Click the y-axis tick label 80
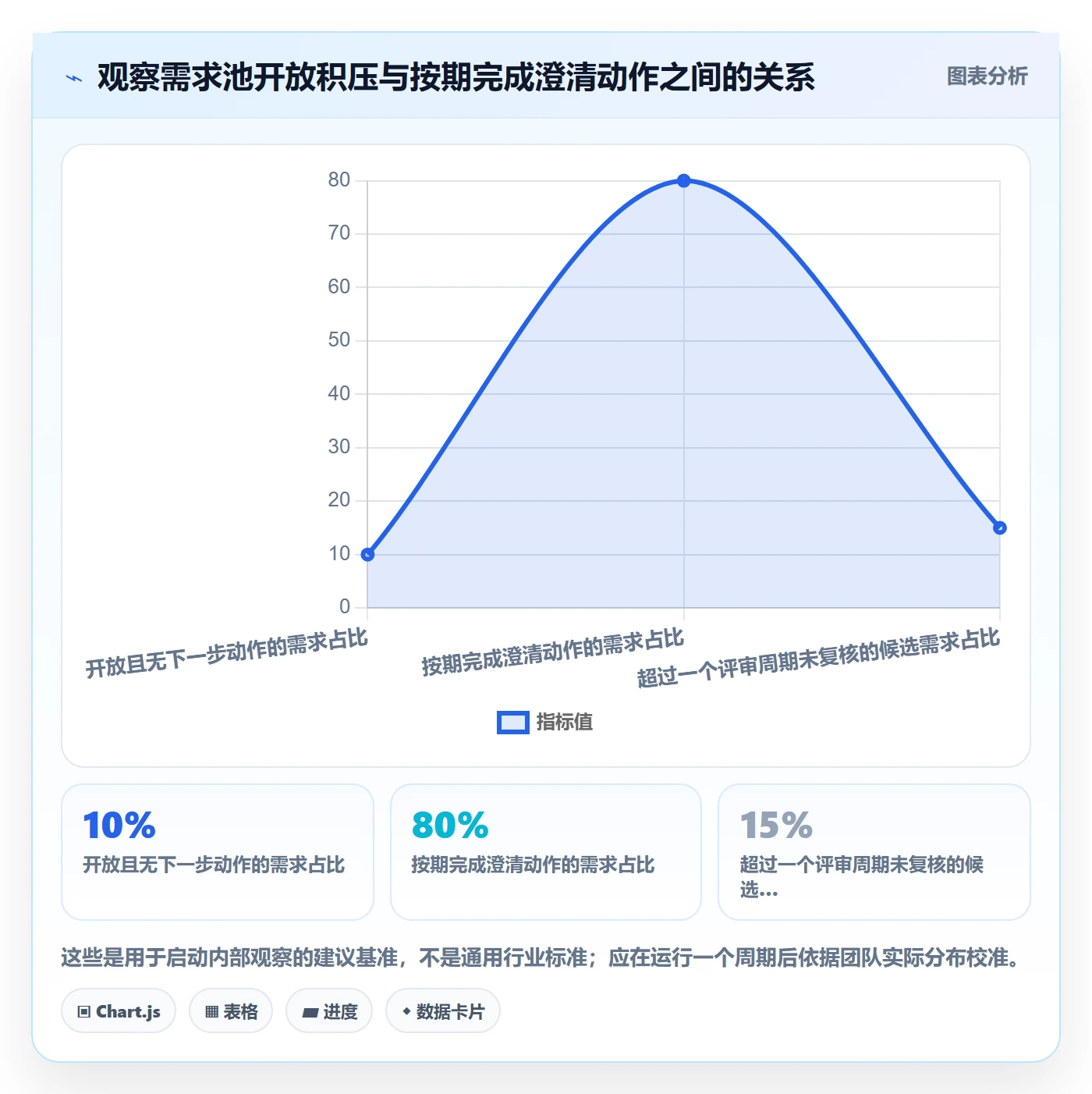The width and height of the screenshot is (1092, 1094). click(339, 180)
